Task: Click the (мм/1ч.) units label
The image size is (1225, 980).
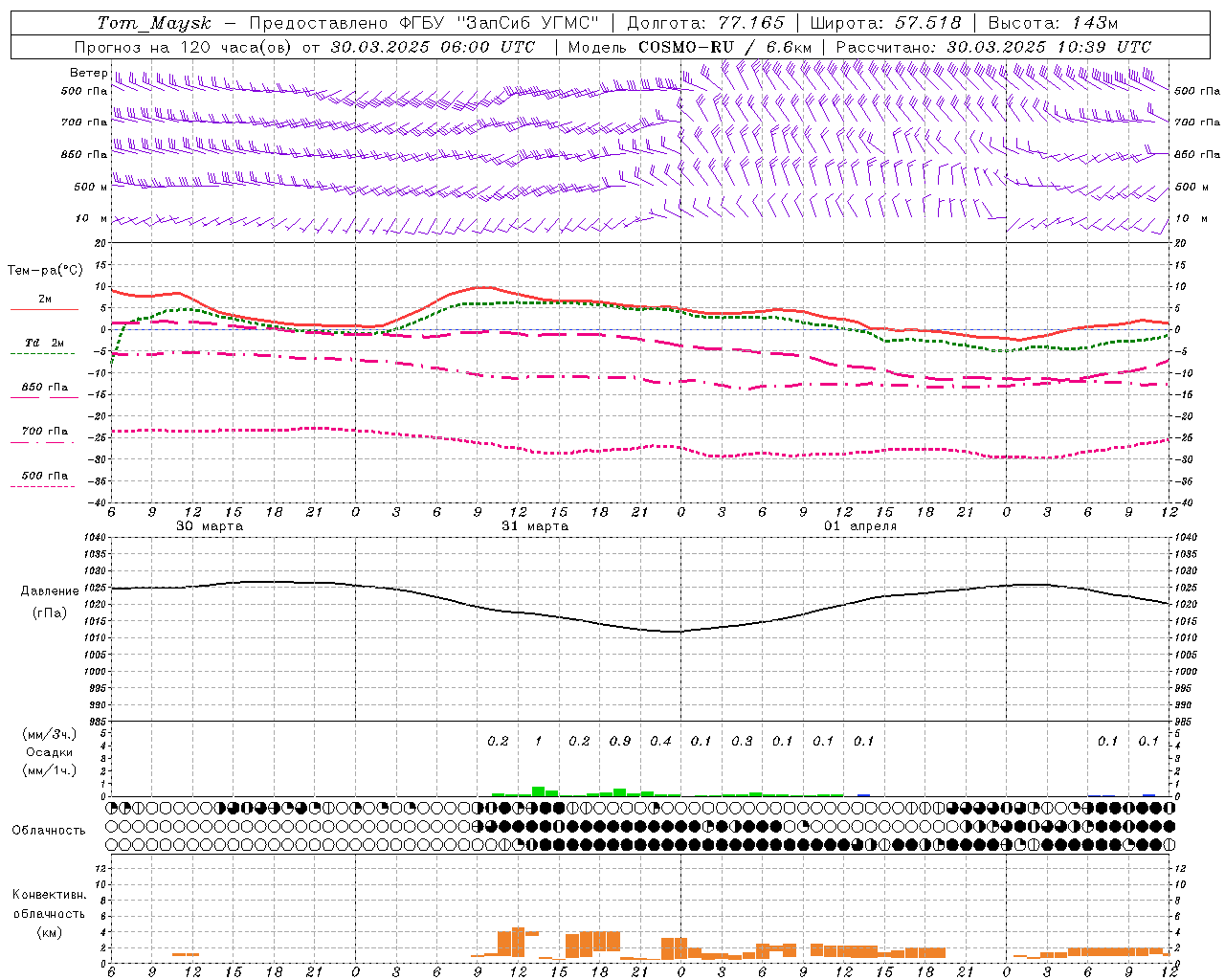Action: (x=50, y=770)
